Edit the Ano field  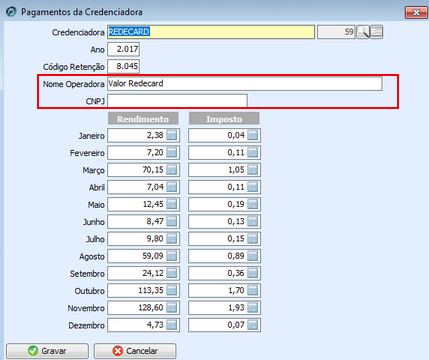[123, 49]
